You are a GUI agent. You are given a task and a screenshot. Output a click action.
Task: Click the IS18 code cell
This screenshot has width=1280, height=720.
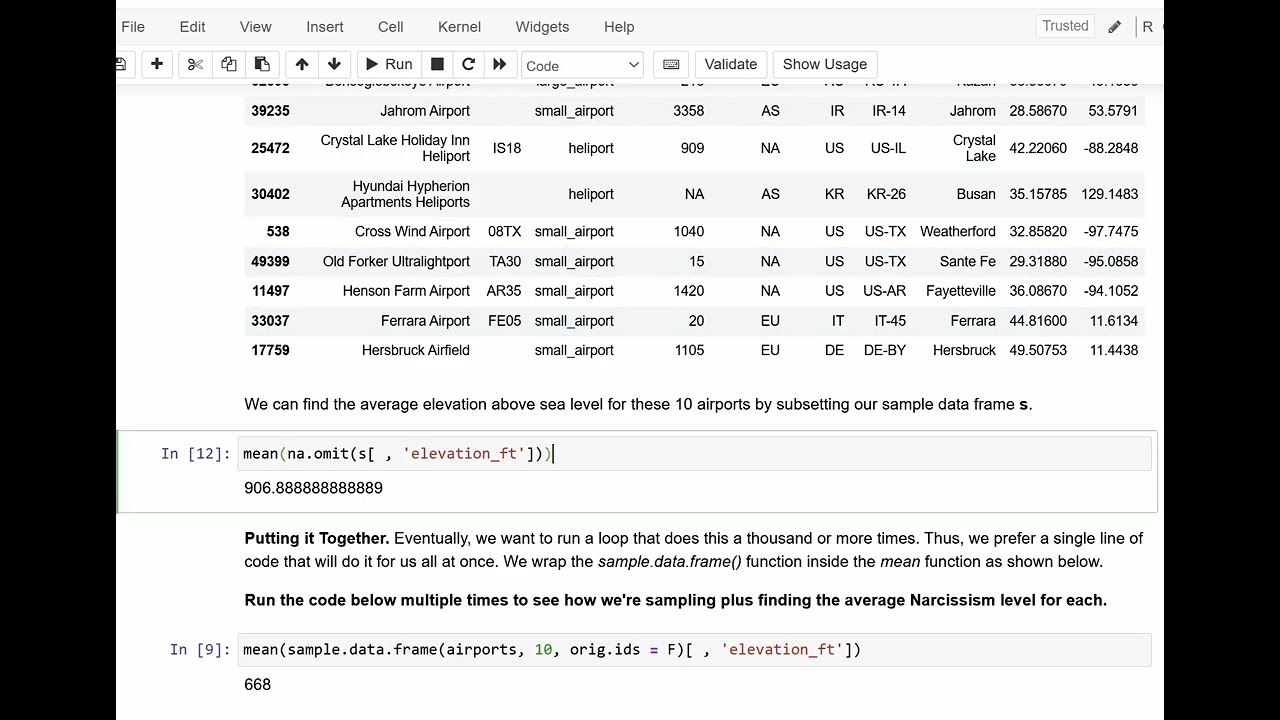(x=507, y=148)
